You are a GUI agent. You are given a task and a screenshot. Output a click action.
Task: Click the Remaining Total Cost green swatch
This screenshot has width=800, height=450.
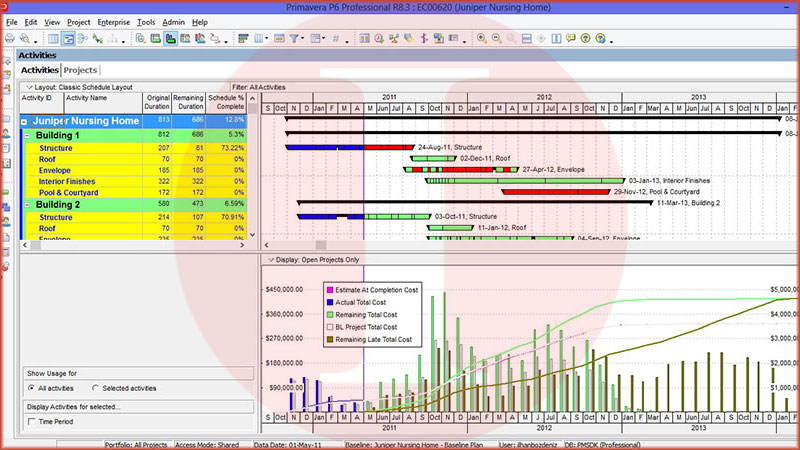[330, 315]
